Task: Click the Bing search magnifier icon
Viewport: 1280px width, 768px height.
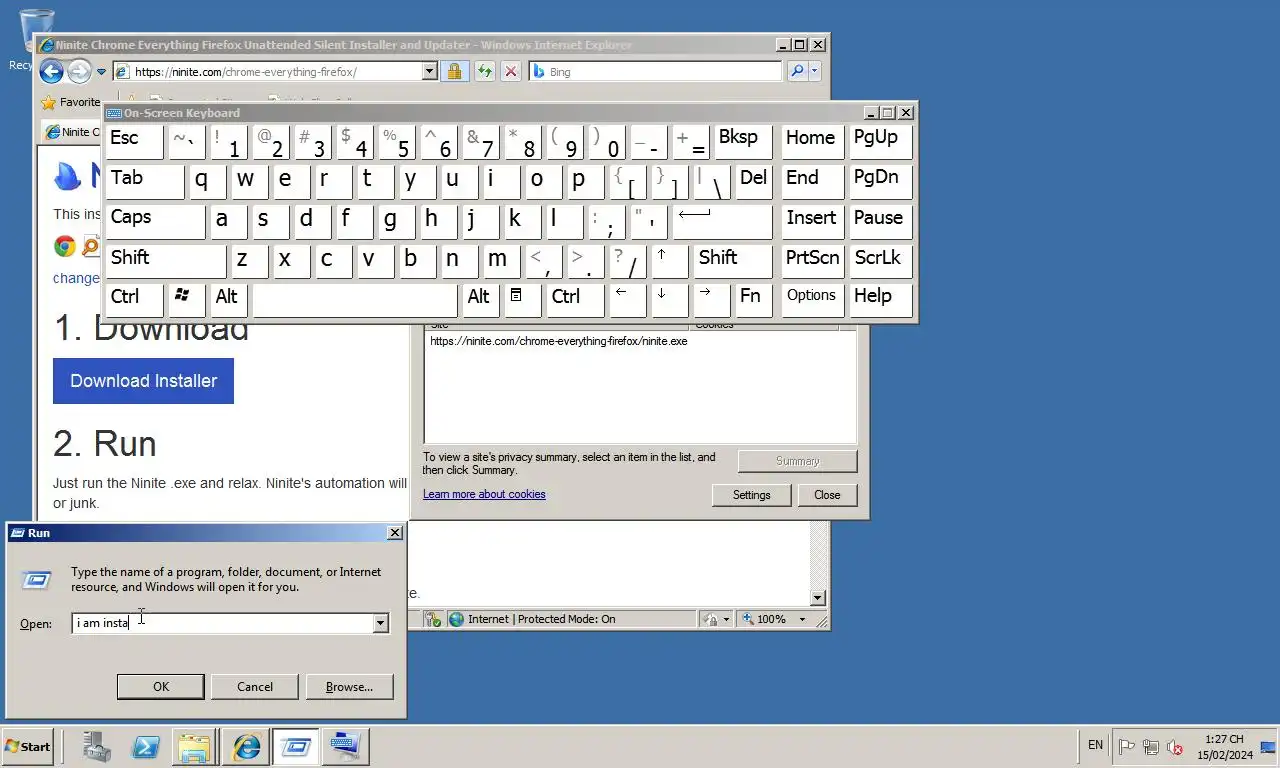Action: [796, 71]
